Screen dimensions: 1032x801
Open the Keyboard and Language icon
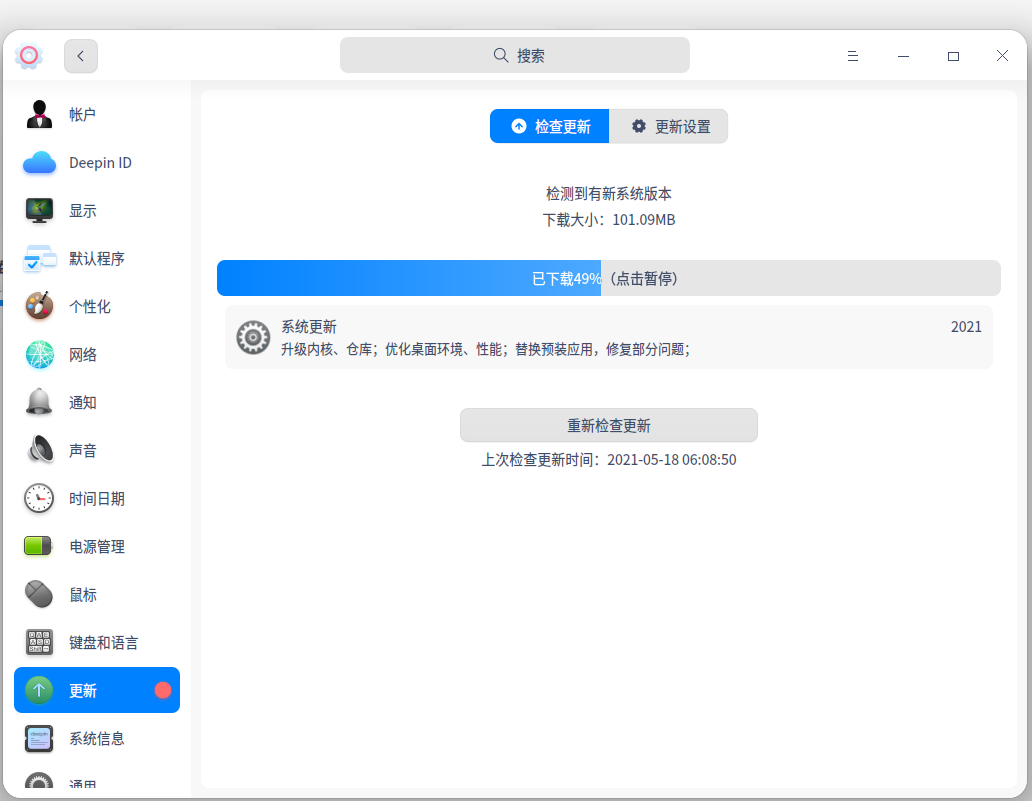tap(39, 642)
